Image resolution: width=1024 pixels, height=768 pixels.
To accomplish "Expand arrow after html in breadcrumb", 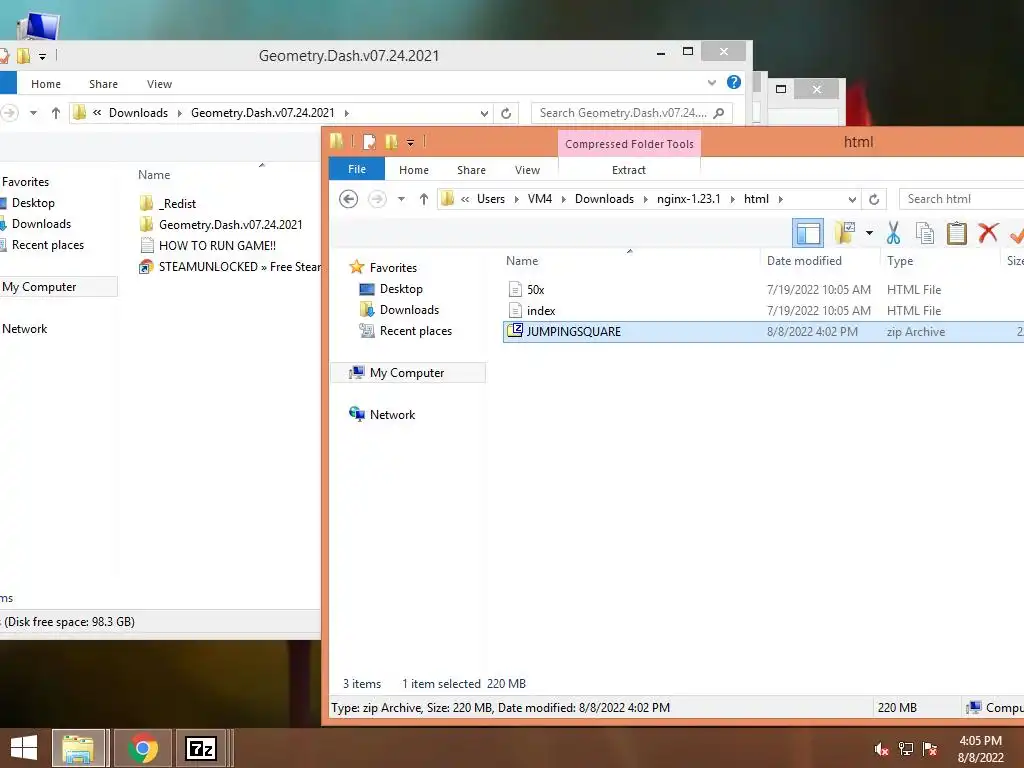I will tap(780, 199).
